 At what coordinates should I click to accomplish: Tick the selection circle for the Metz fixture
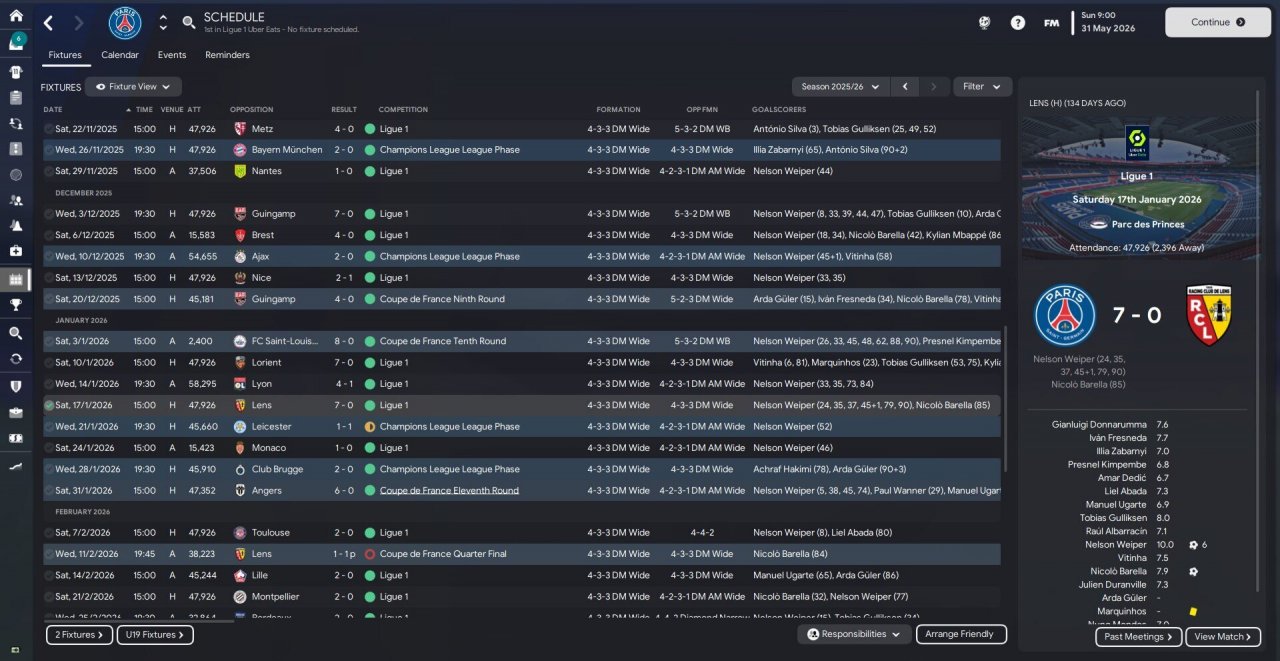[49, 129]
